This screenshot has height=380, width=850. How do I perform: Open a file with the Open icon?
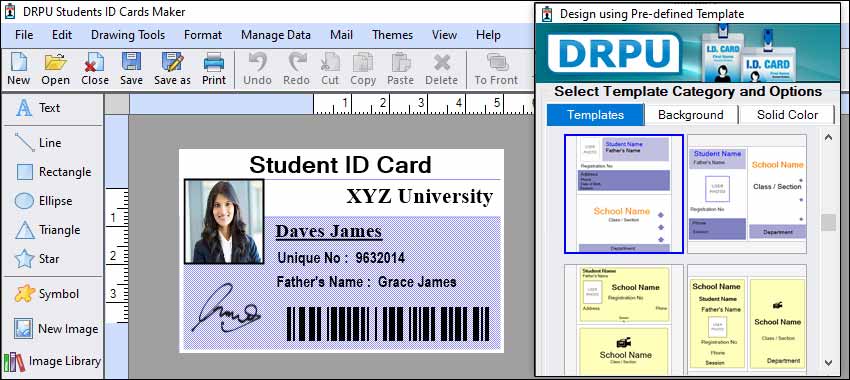(x=55, y=69)
